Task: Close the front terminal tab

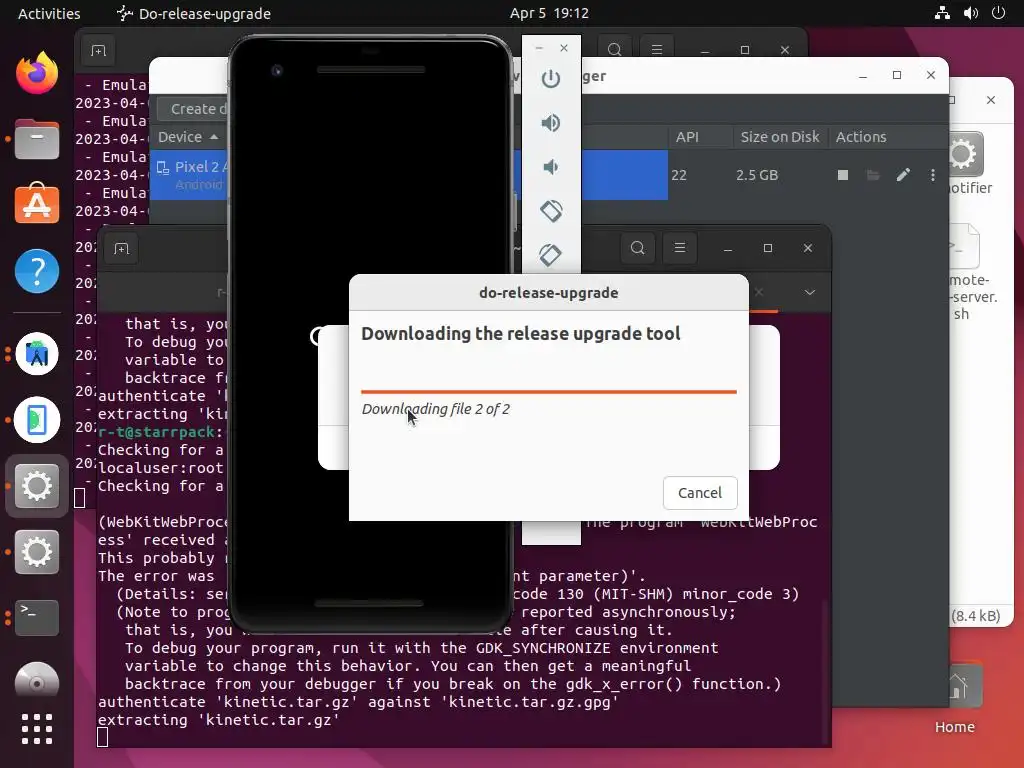Action: [x=758, y=292]
